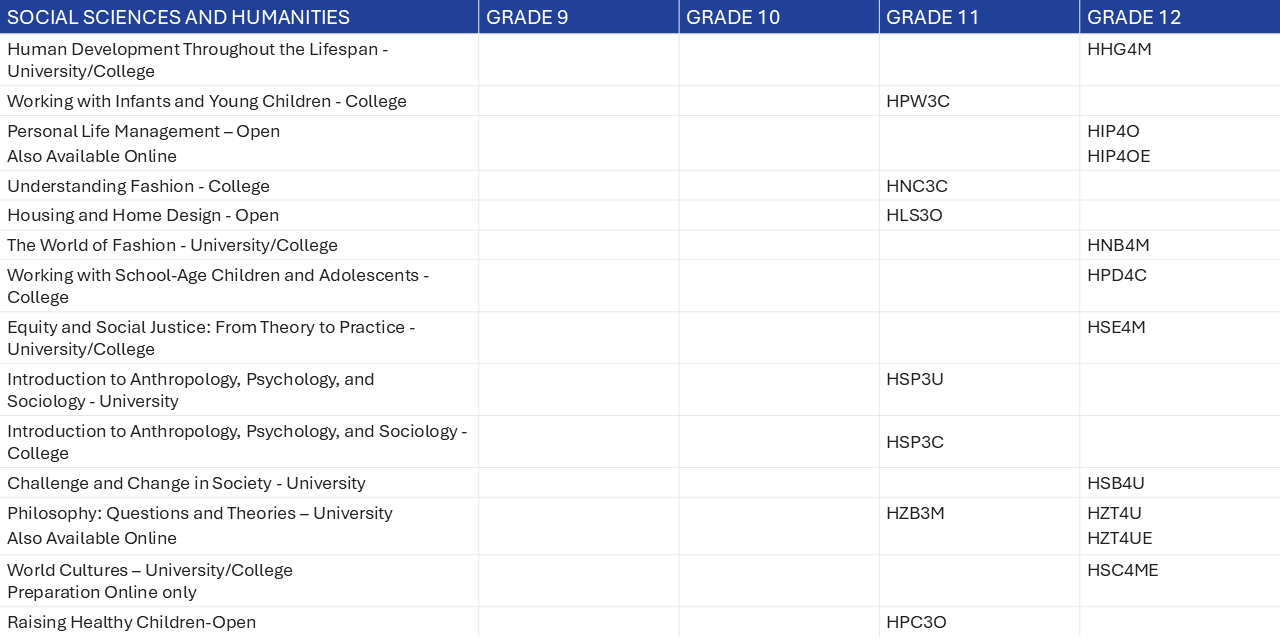Screen dimensions: 1280x640
Task: Click the HZB3M philosophy course code
Action: (x=915, y=513)
